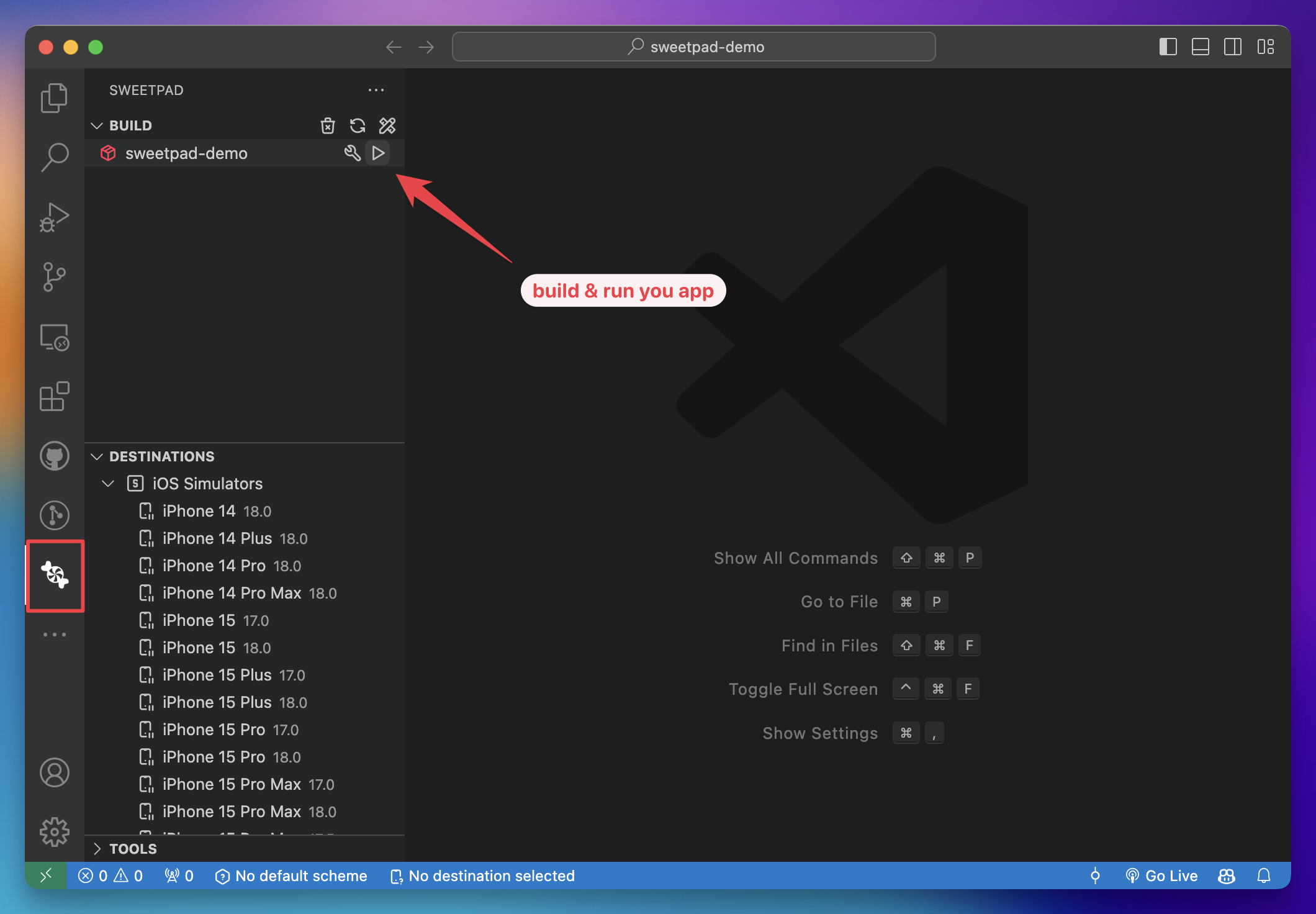Click the clean build icon
This screenshot has width=1316, height=914.
pyautogui.click(x=327, y=125)
